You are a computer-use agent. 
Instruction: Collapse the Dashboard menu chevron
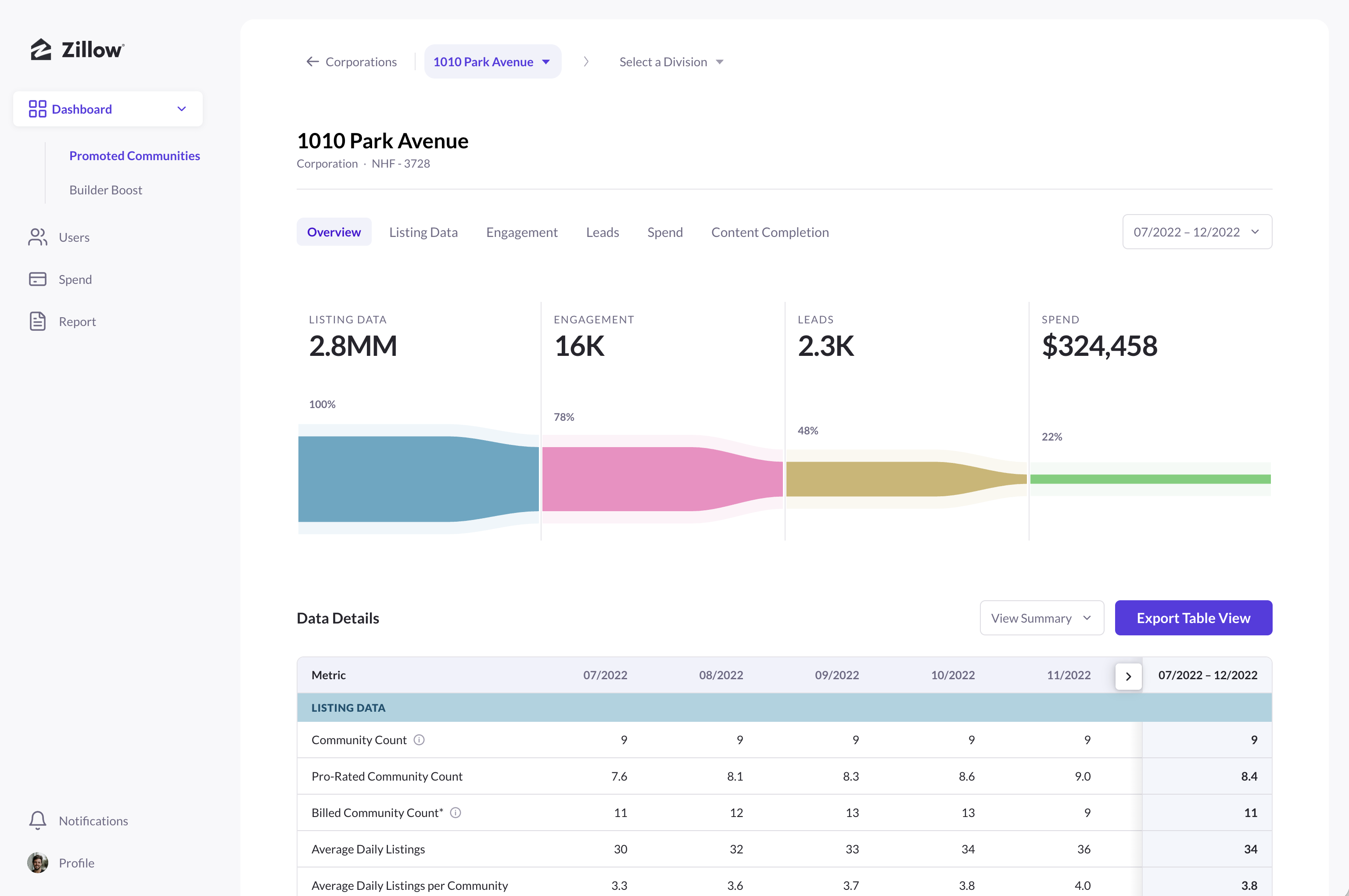182,108
